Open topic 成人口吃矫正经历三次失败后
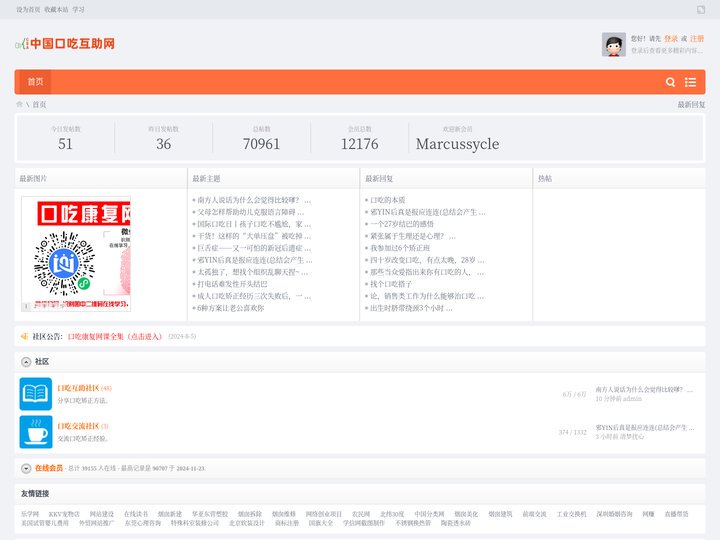Screen dimensions: 720x540 coord(254,296)
